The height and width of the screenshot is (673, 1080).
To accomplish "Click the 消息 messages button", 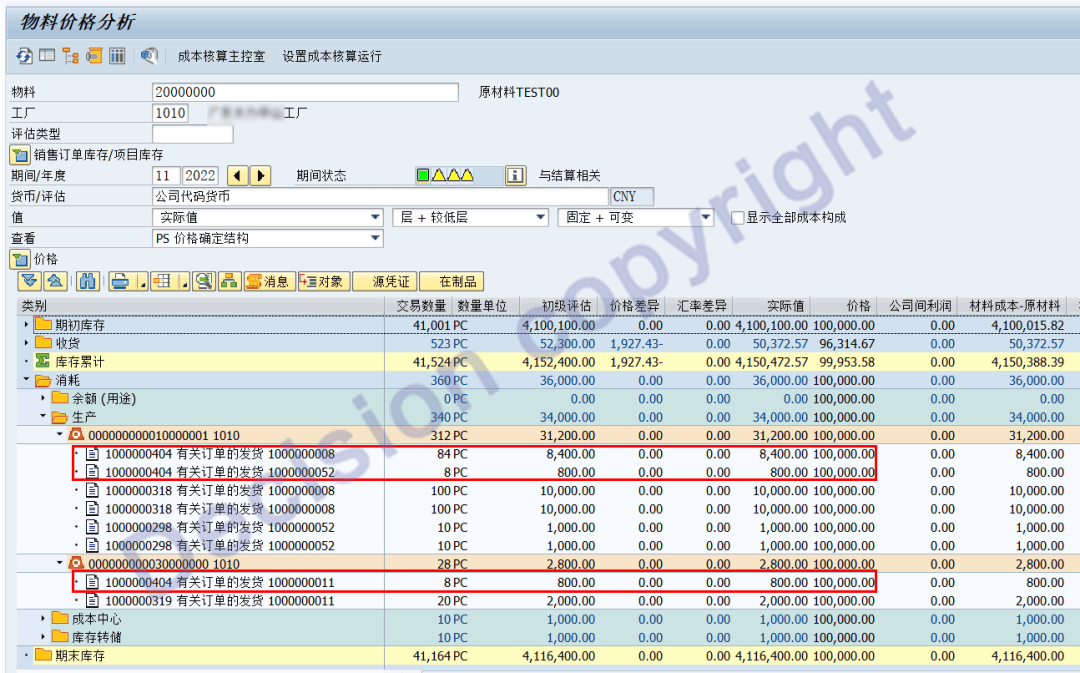I will point(269,281).
